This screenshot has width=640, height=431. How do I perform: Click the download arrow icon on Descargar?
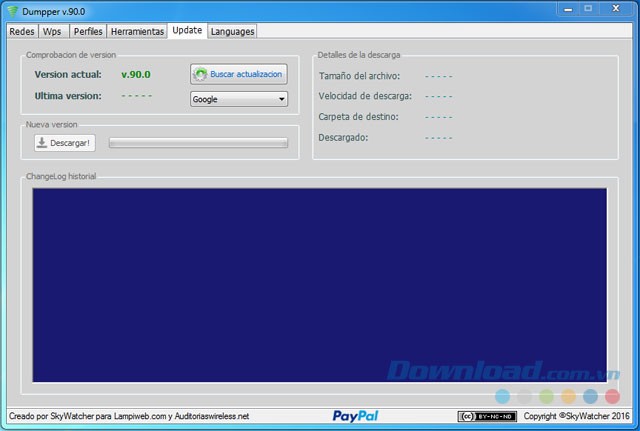[42, 143]
